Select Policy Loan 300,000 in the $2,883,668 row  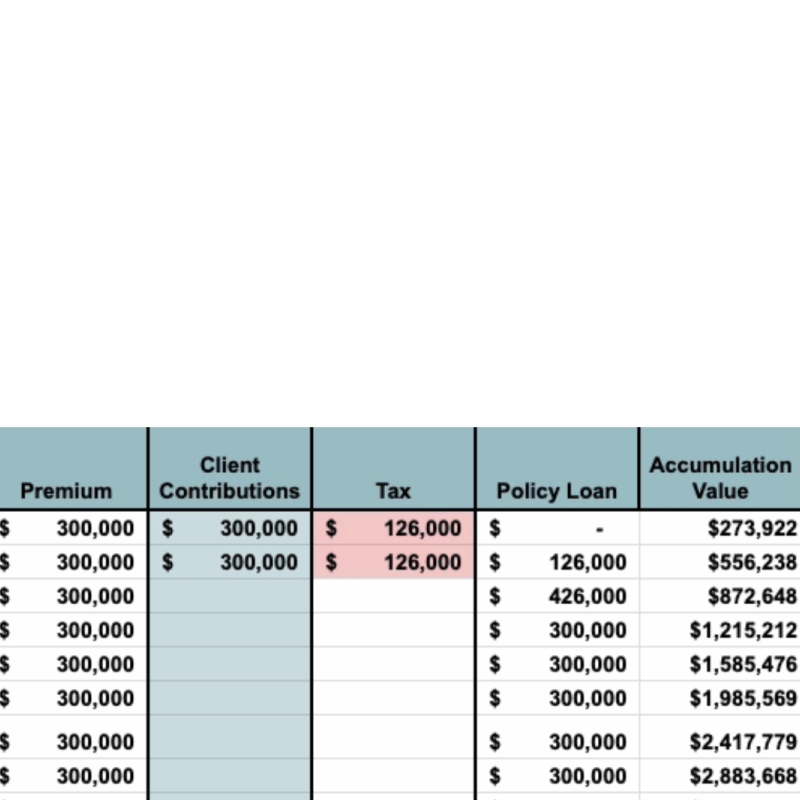[x=557, y=776]
